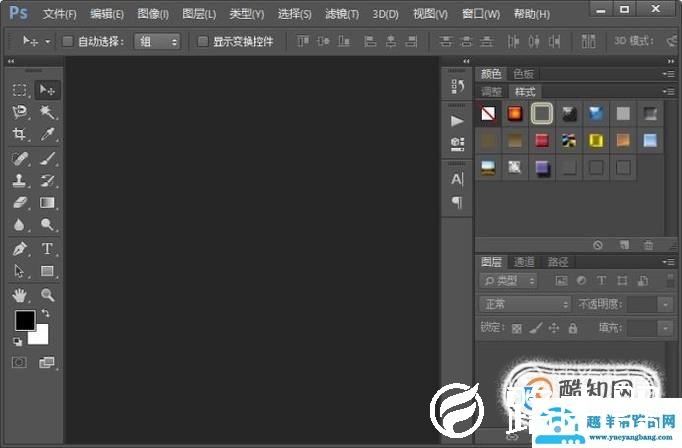Toggle lock all padlock
This screenshot has width=682, height=448.
573,328
